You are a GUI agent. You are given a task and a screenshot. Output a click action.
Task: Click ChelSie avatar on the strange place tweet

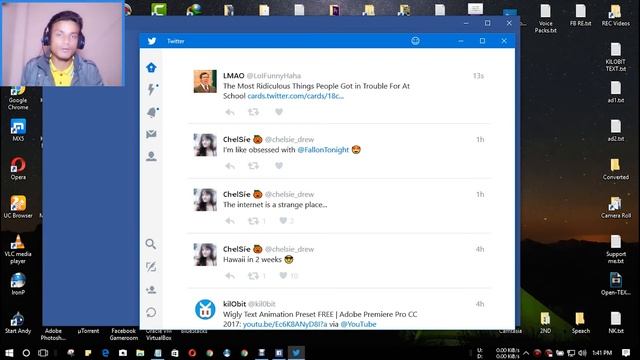[205, 200]
